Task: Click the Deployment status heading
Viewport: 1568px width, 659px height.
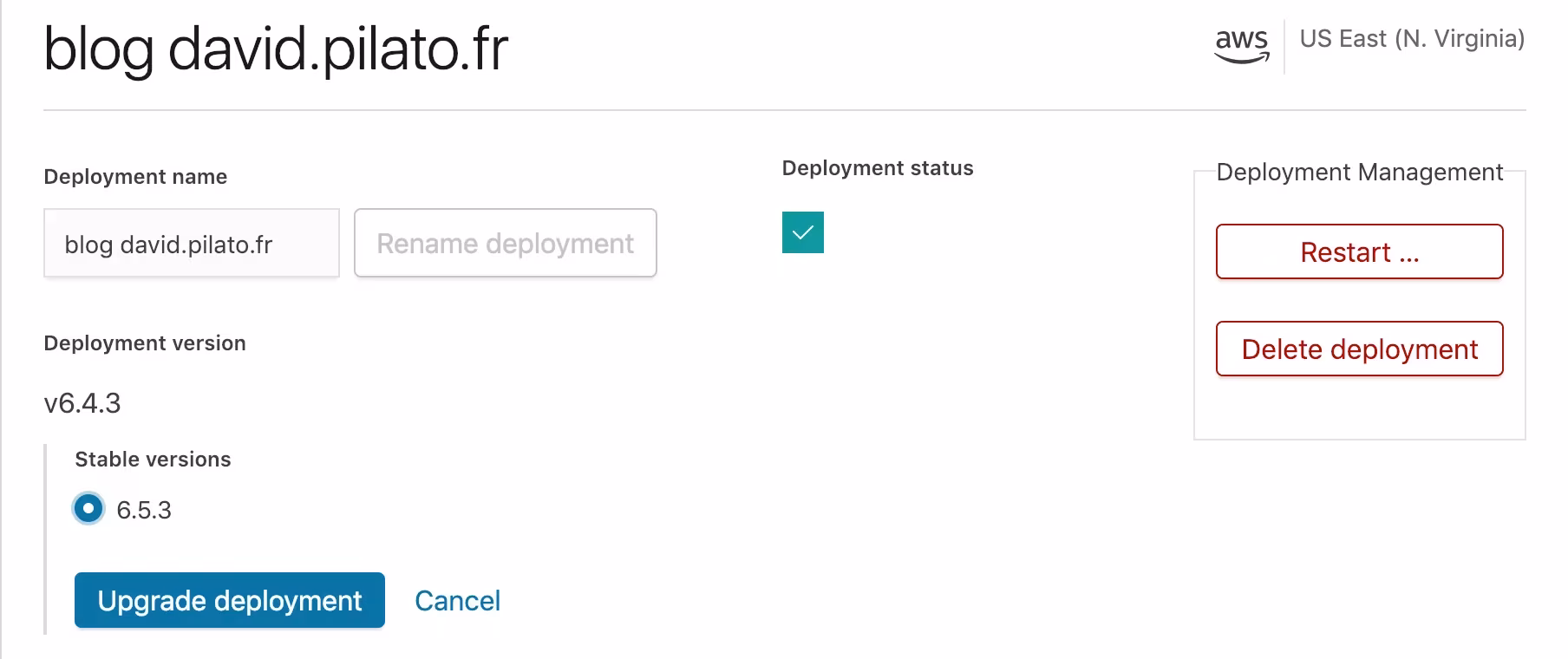Action: pyautogui.click(x=878, y=167)
